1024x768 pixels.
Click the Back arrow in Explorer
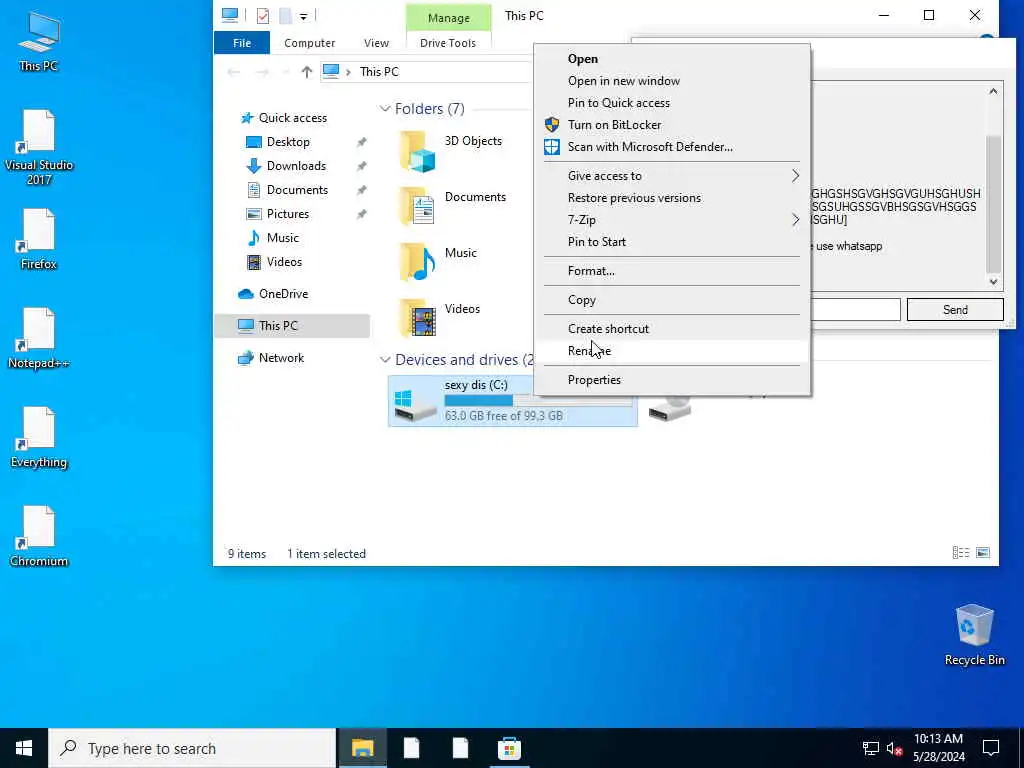[233, 72]
